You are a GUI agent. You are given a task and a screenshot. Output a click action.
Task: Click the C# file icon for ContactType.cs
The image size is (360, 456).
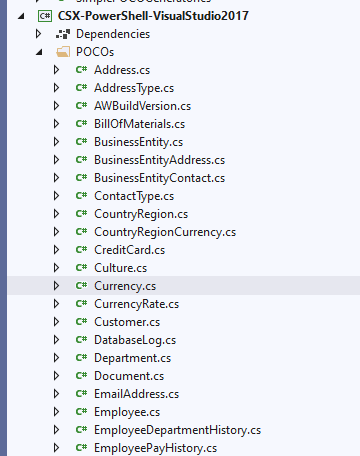tap(81, 196)
